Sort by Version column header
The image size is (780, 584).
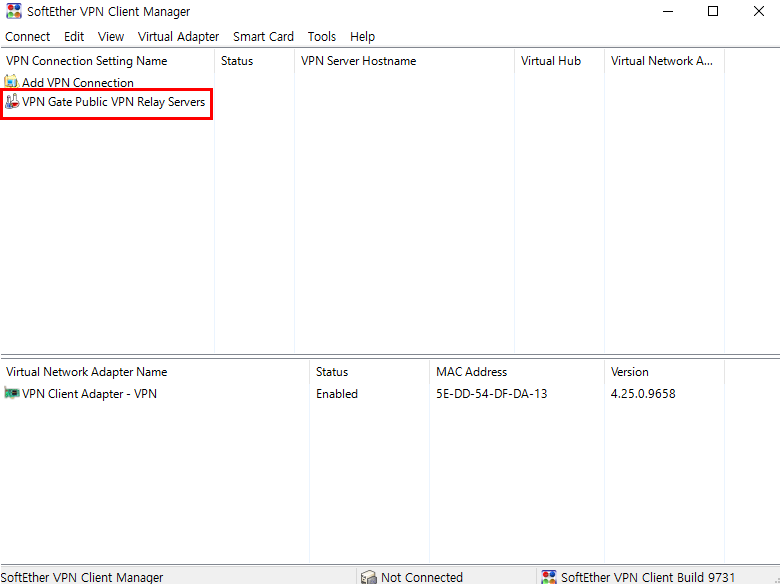coord(665,372)
